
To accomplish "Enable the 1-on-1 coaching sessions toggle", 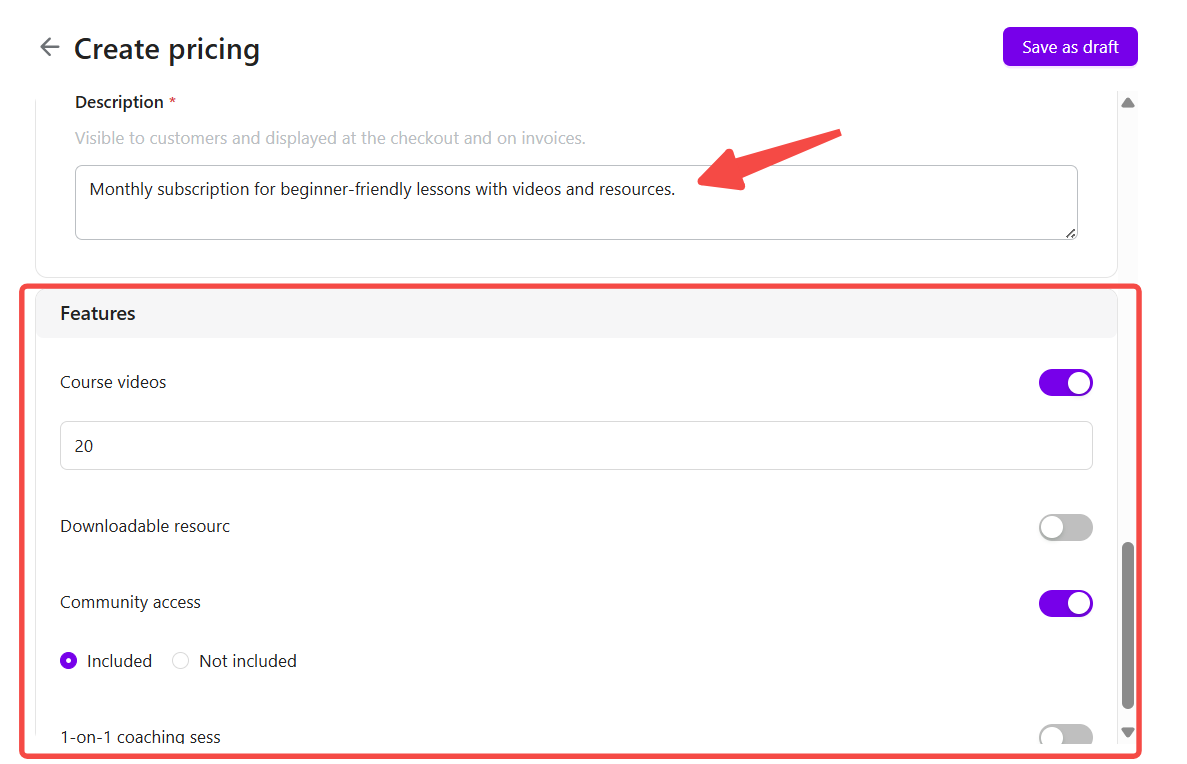I will [1065, 737].
